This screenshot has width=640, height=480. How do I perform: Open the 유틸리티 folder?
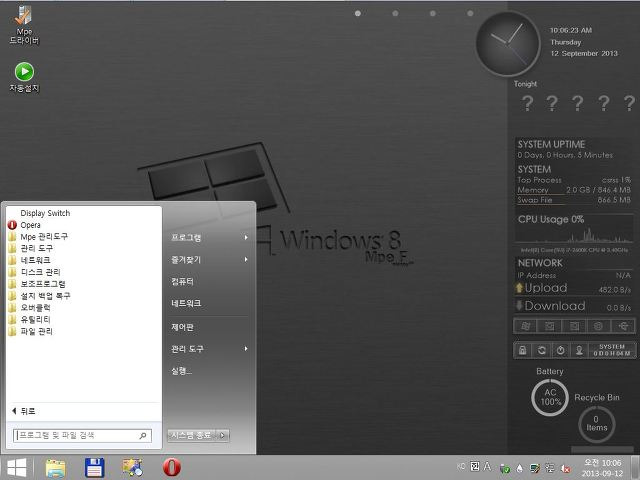[x=29, y=319]
